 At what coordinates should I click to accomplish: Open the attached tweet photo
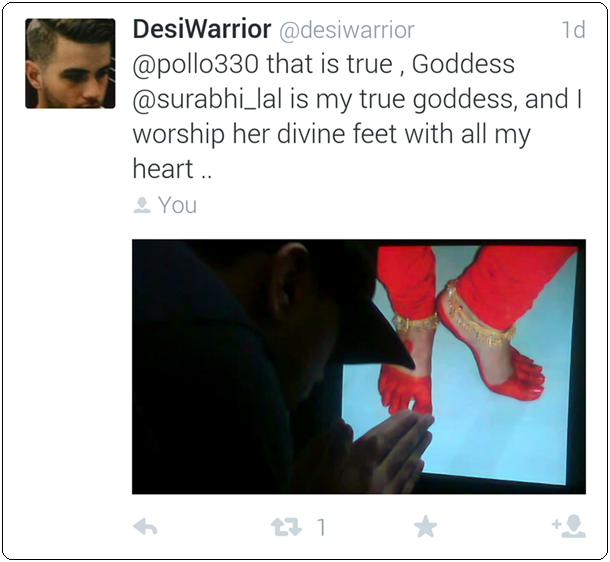coord(359,367)
